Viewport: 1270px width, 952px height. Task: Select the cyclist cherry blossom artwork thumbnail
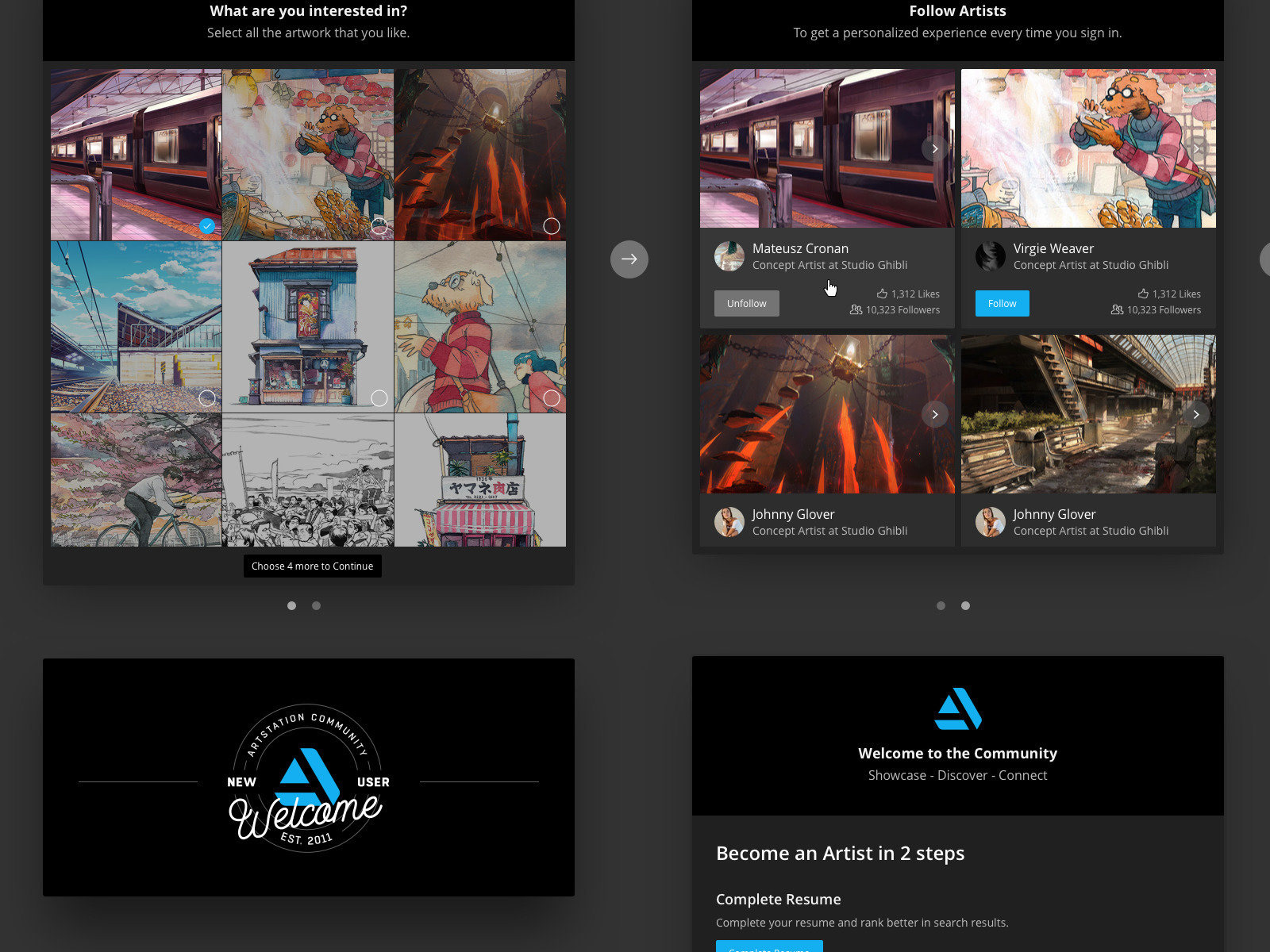pyautogui.click(x=136, y=480)
